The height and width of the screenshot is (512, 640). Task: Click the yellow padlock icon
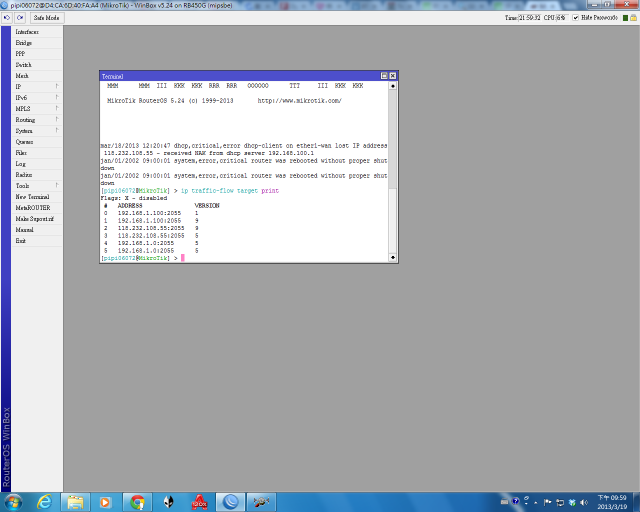[633, 18]
